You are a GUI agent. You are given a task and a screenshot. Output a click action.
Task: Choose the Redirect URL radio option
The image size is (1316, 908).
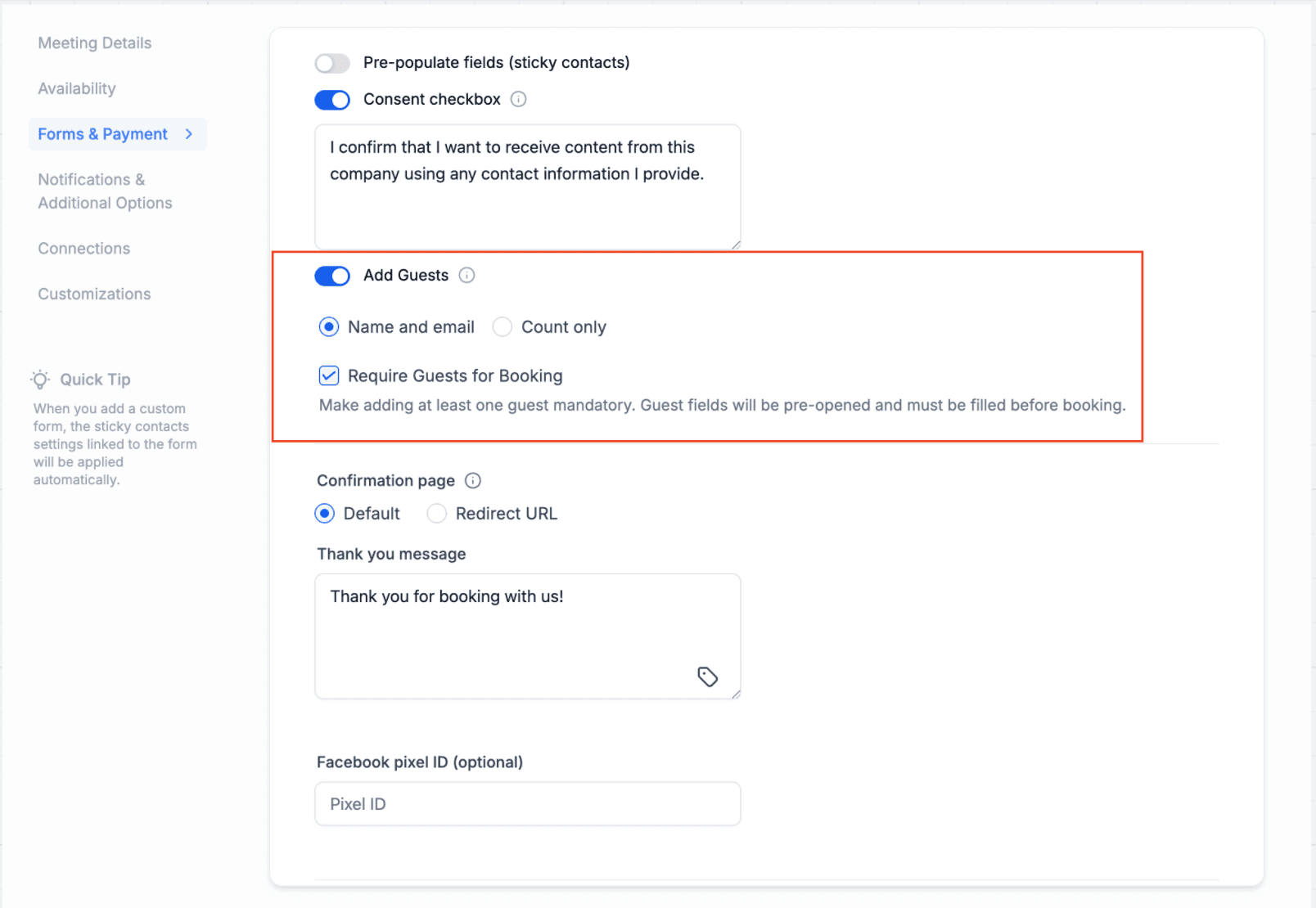(x=437, y=513)
